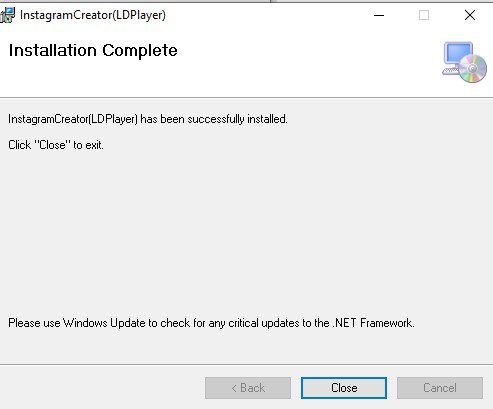Click the Close button to exit setup
Viewport: 493px width, 409px height.
pyautogui.click(x=344, y=388)
